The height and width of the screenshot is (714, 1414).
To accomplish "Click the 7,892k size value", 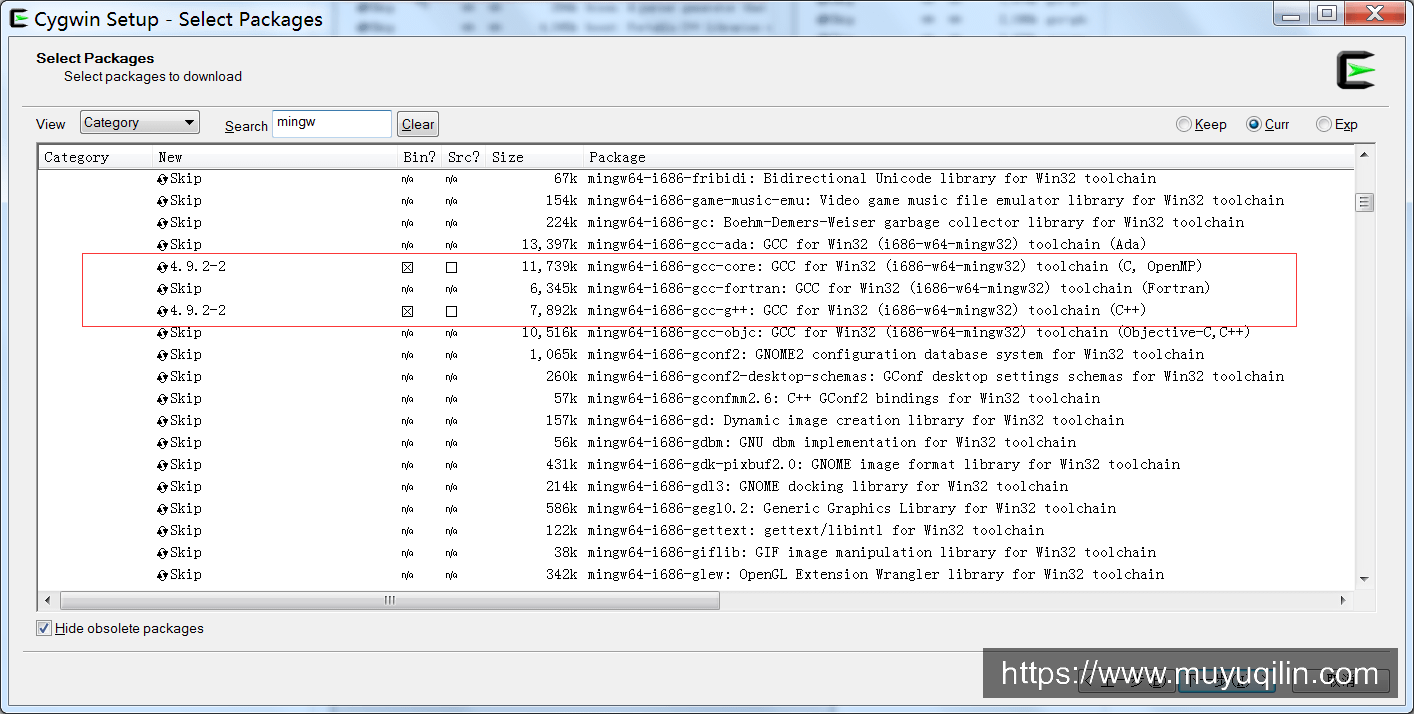I will (553, 311).
